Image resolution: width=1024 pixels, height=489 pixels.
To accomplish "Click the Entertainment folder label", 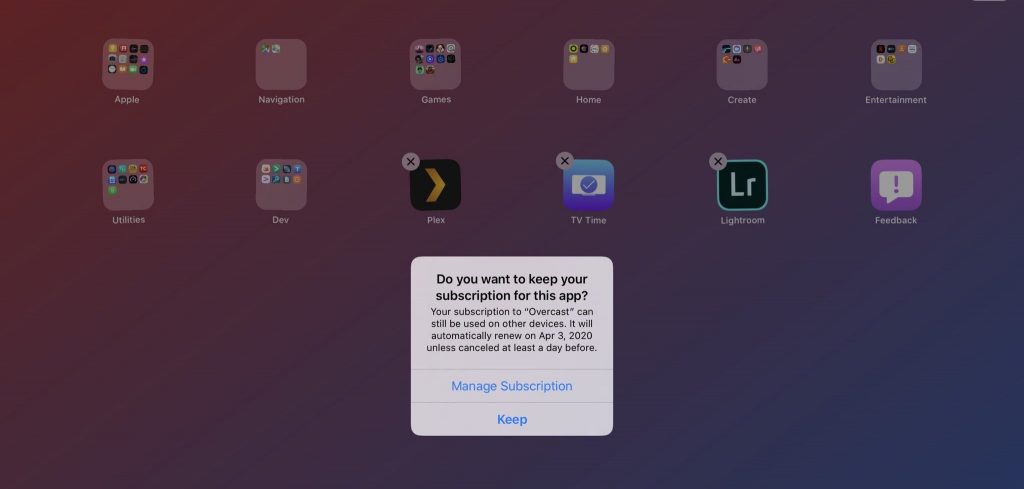I will click(896, 100).
